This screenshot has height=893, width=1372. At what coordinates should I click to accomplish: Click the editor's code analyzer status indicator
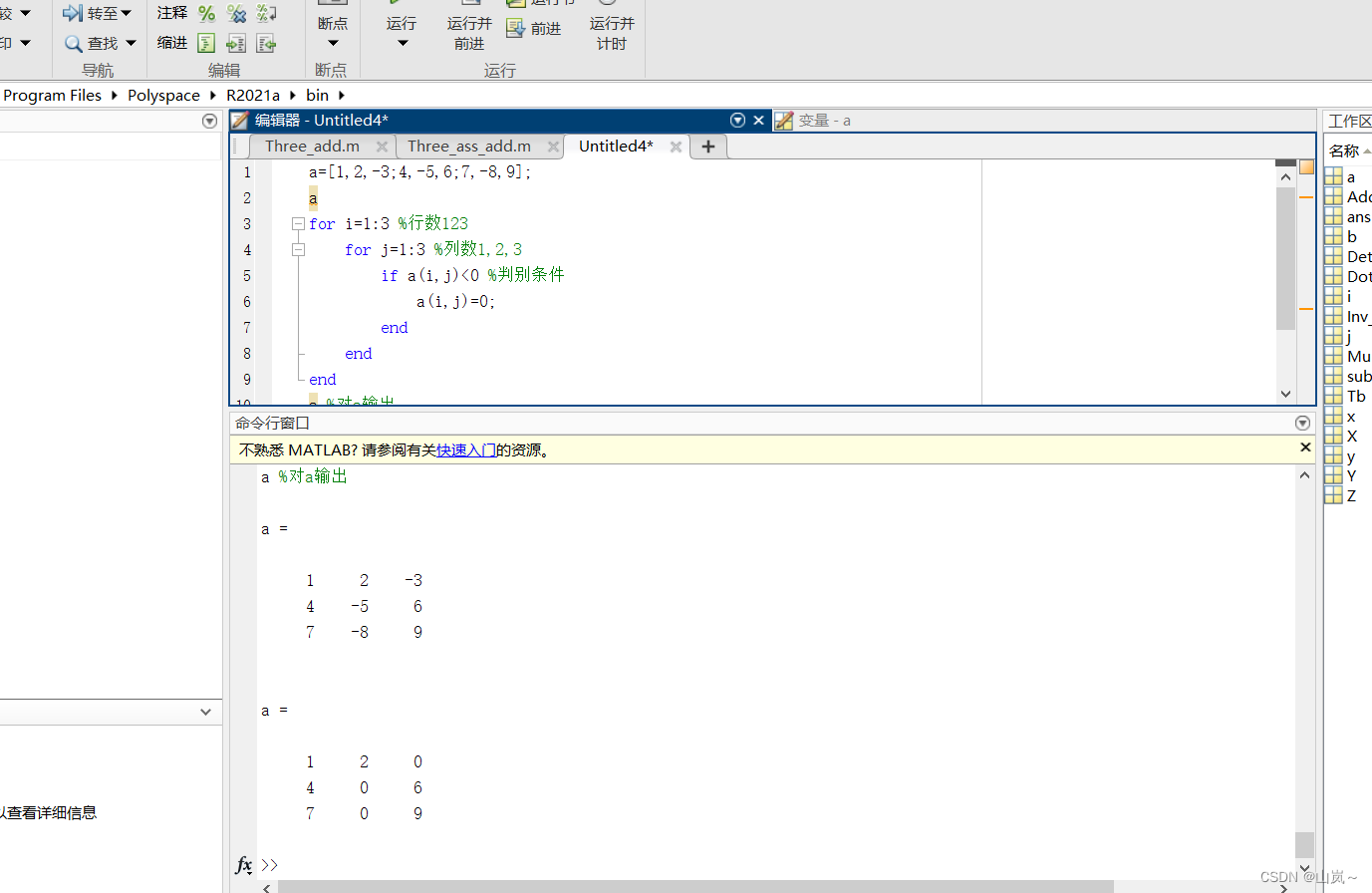(x=1306, y=167)
